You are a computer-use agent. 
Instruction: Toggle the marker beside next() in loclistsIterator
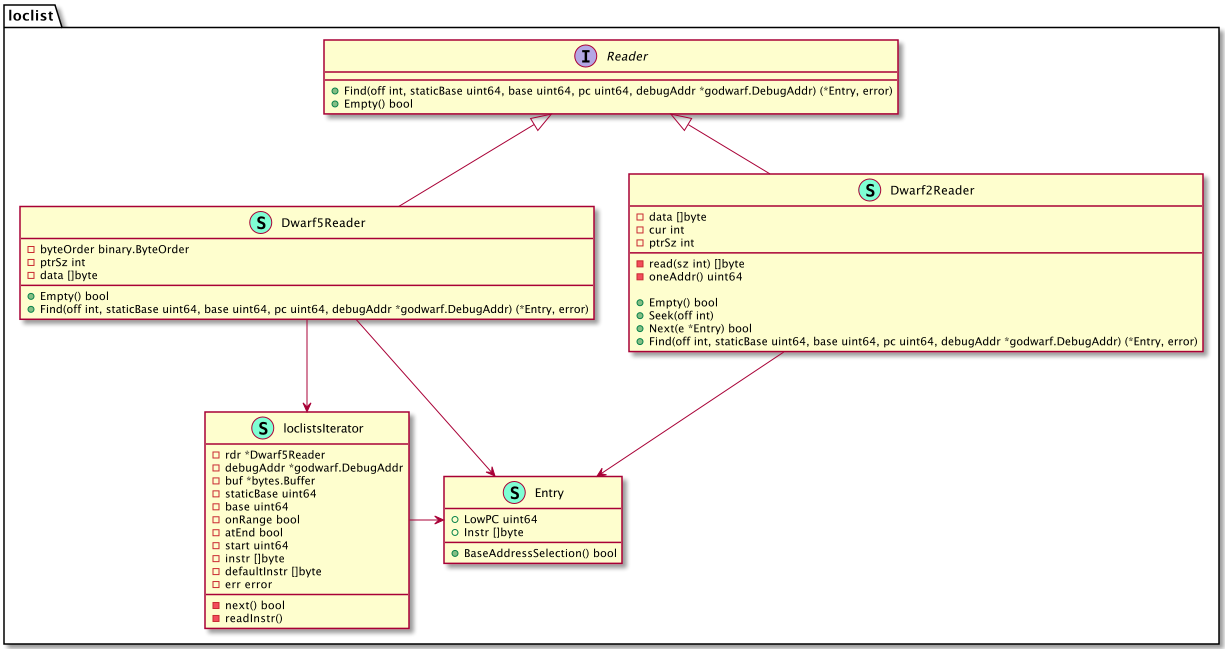(214, 605)
